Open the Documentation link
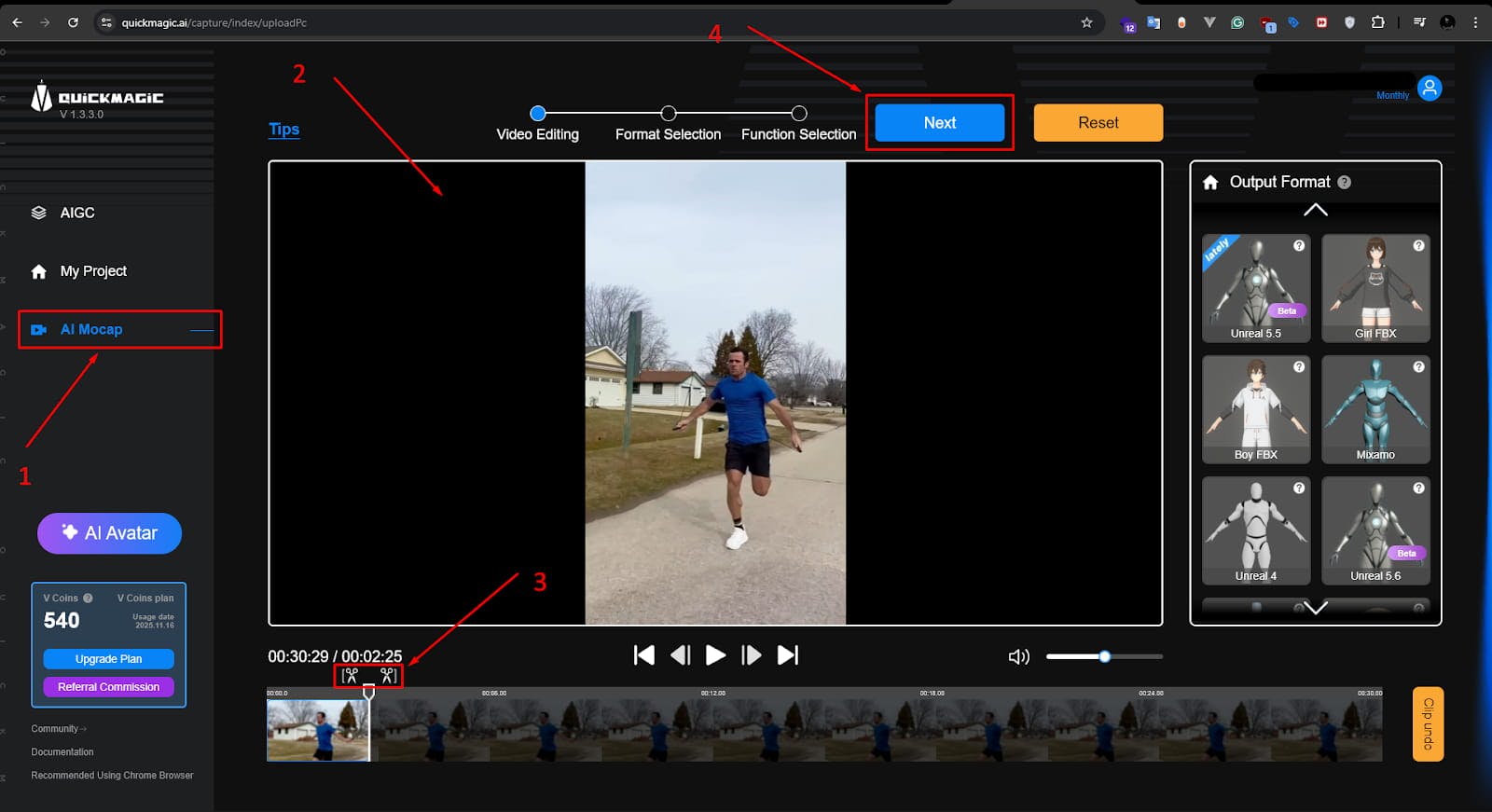This screenshot has height=812, width=1492. (x=62, y=752)
